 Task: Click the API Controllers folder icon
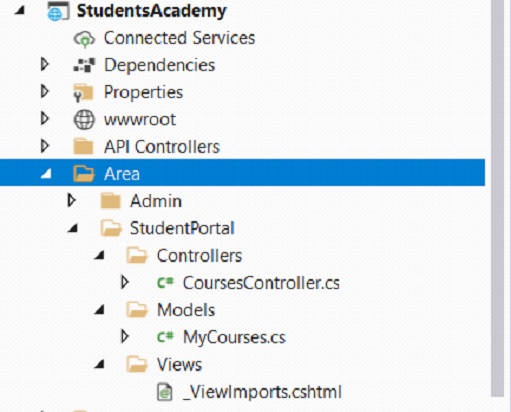coord(83,147)
